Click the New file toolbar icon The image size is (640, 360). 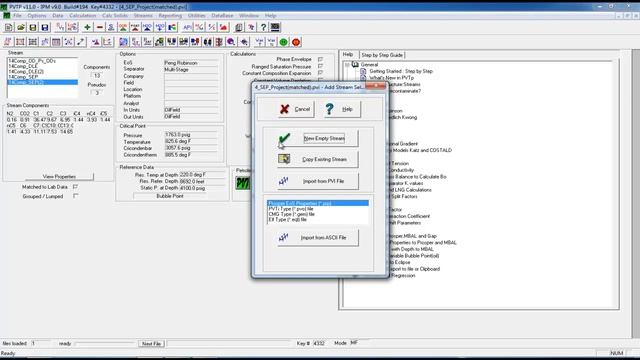pyautogui.click(x=9, y=27)
